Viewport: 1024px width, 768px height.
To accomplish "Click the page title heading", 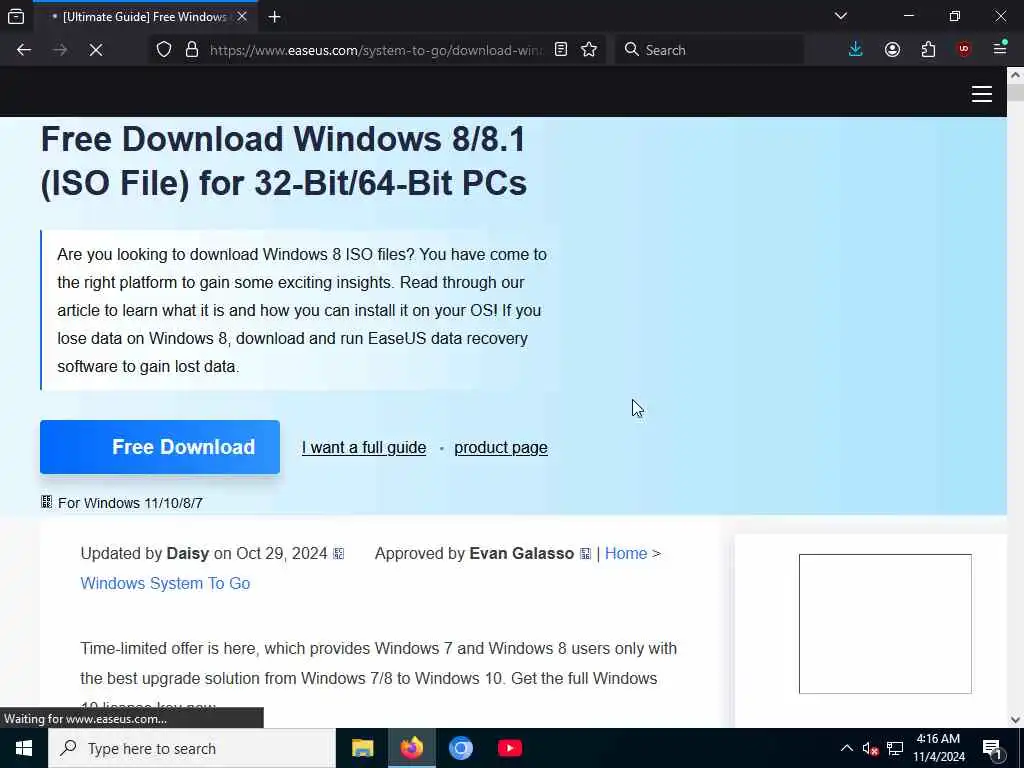I will 283,161.
